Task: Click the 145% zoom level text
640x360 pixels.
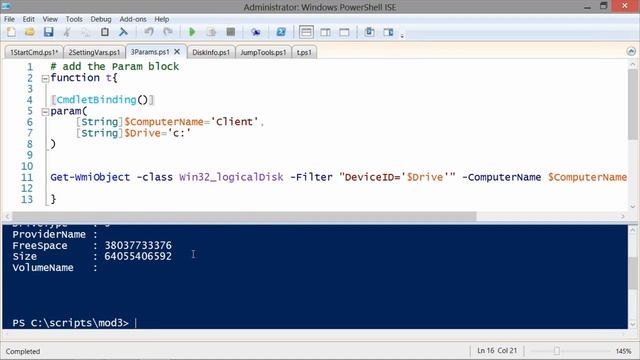Action: [623, 351]
